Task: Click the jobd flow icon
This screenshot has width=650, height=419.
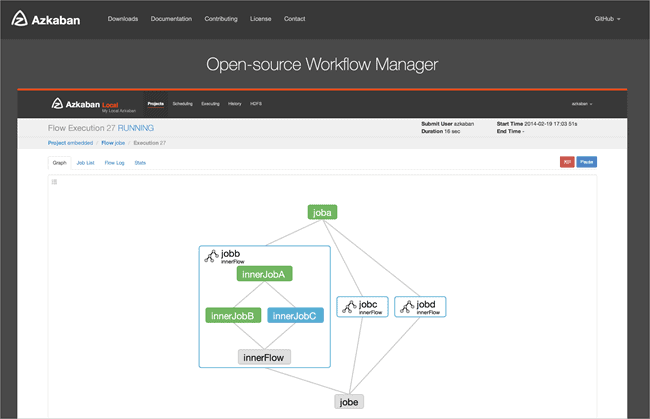Action: pyautogui.click(x=407, y=307)
